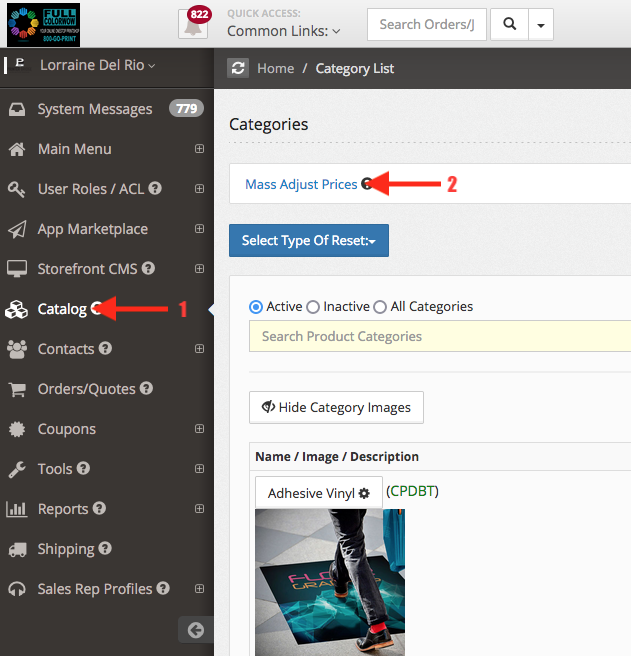Open System Messages in the sidebar
This screenshot has width=631, height=656.
point(94,109)
